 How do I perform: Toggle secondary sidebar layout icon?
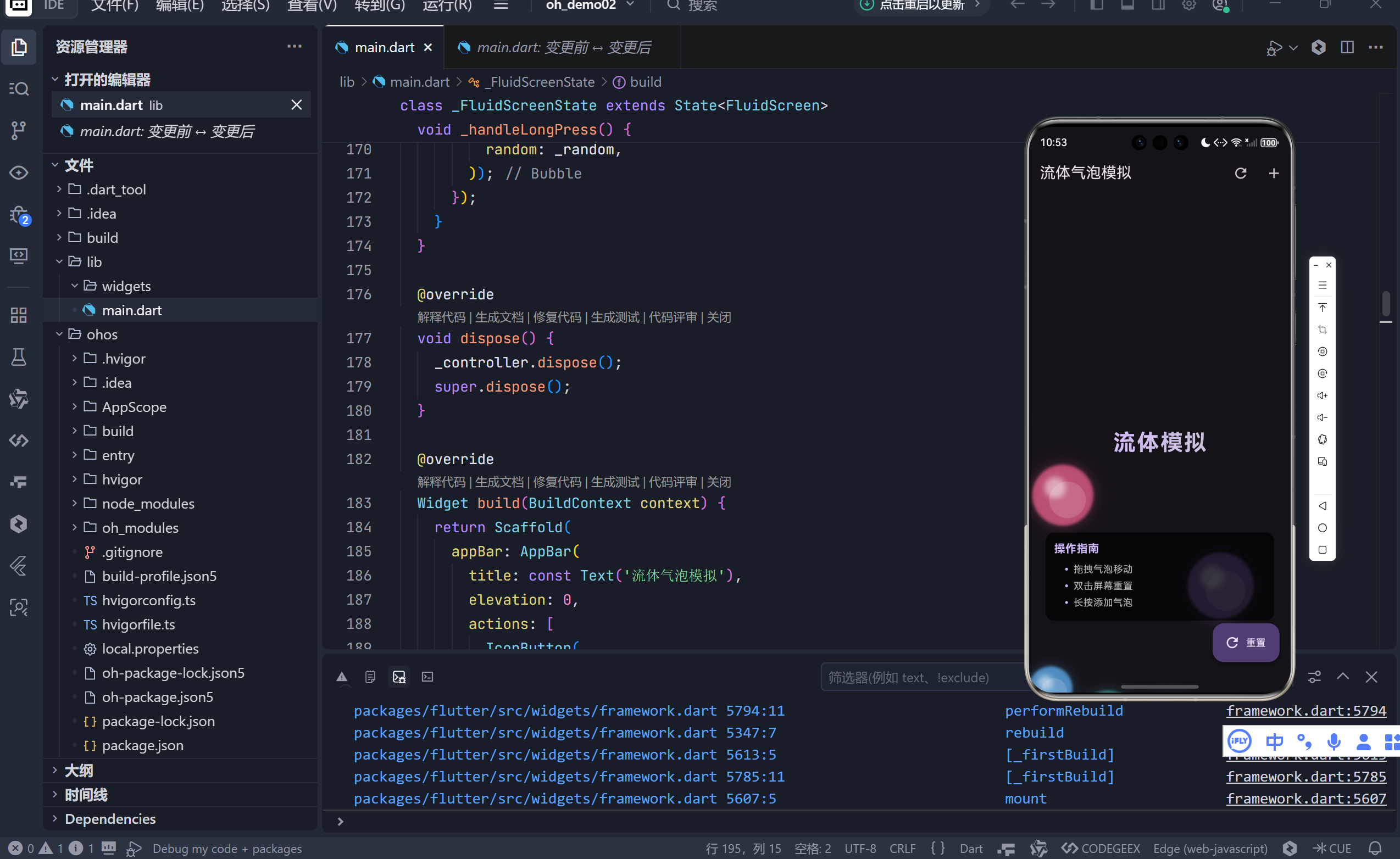(1158, 5)
